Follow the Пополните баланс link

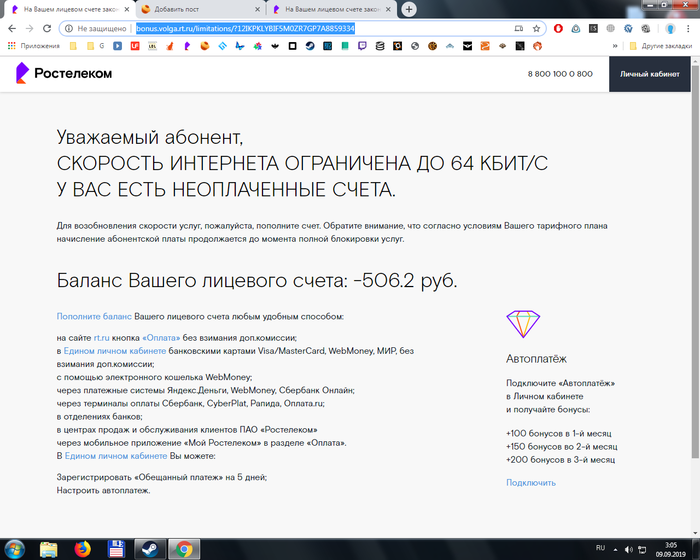pyautogui.click(x=94, y=316)
